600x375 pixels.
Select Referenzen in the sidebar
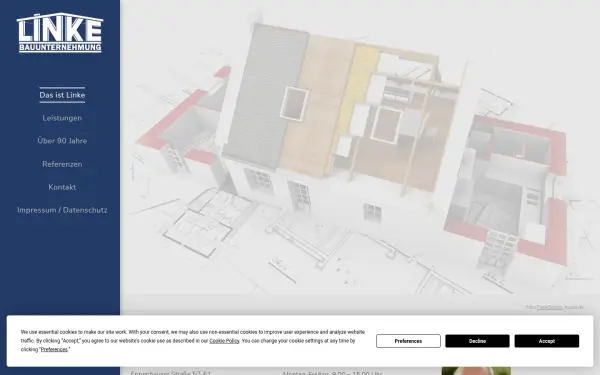62,164
